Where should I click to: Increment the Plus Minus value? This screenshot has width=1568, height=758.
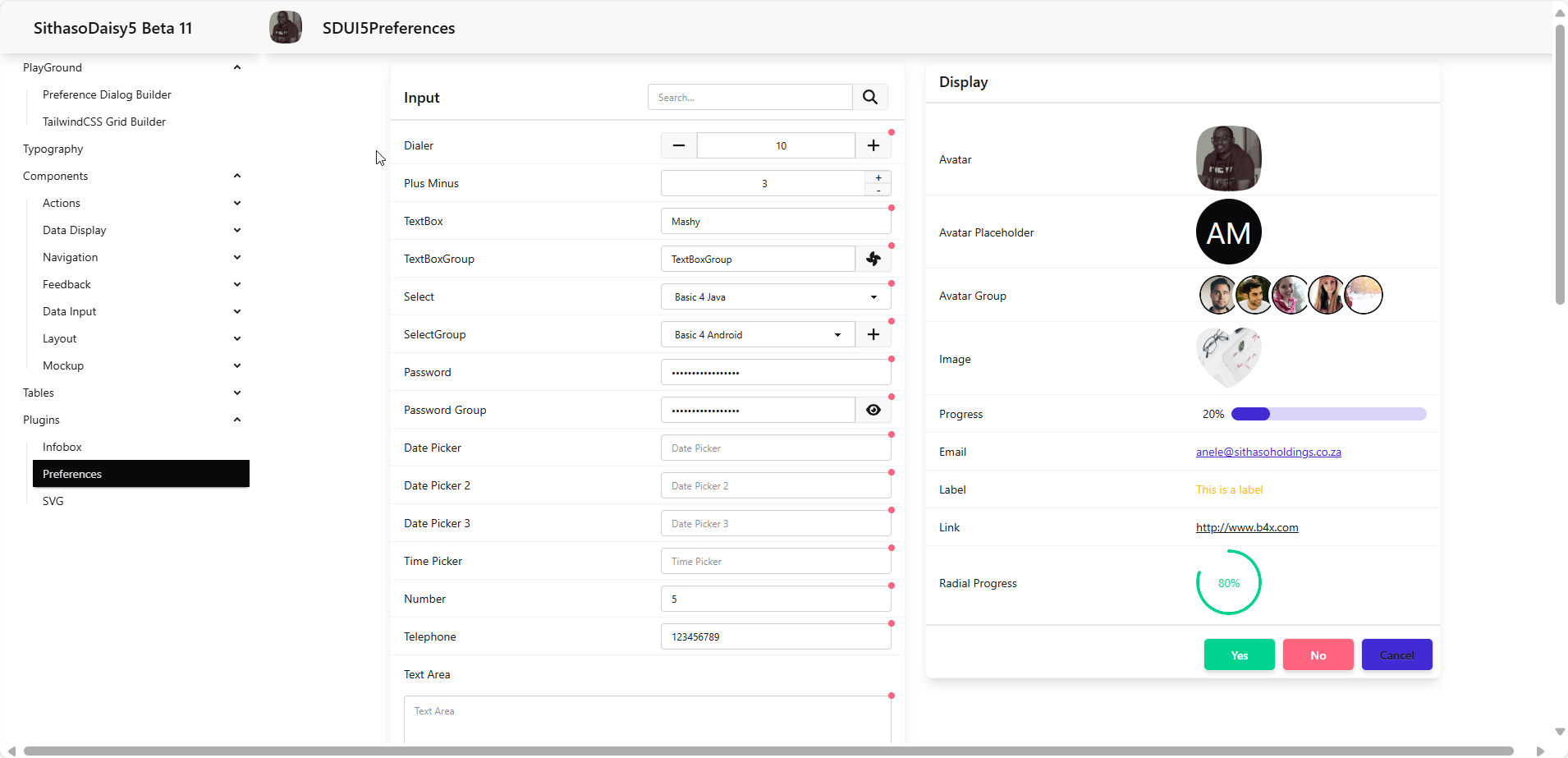[x=878, y=177]
